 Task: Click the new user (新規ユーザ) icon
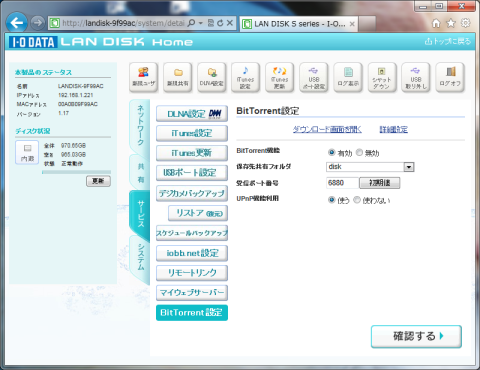pos(143,77)
